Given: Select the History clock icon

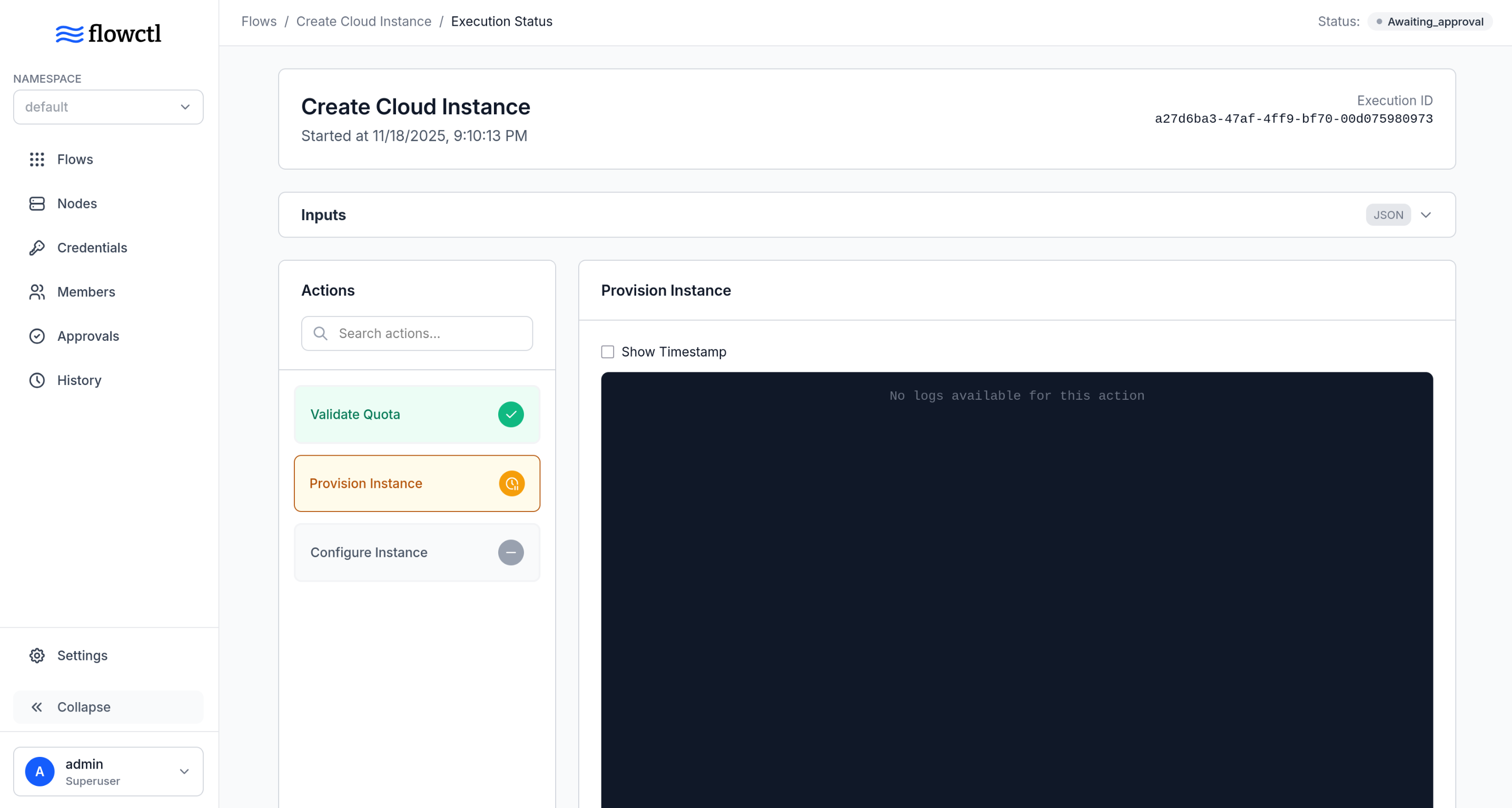Looking at the screenshot, I should (x=36, y=380).
